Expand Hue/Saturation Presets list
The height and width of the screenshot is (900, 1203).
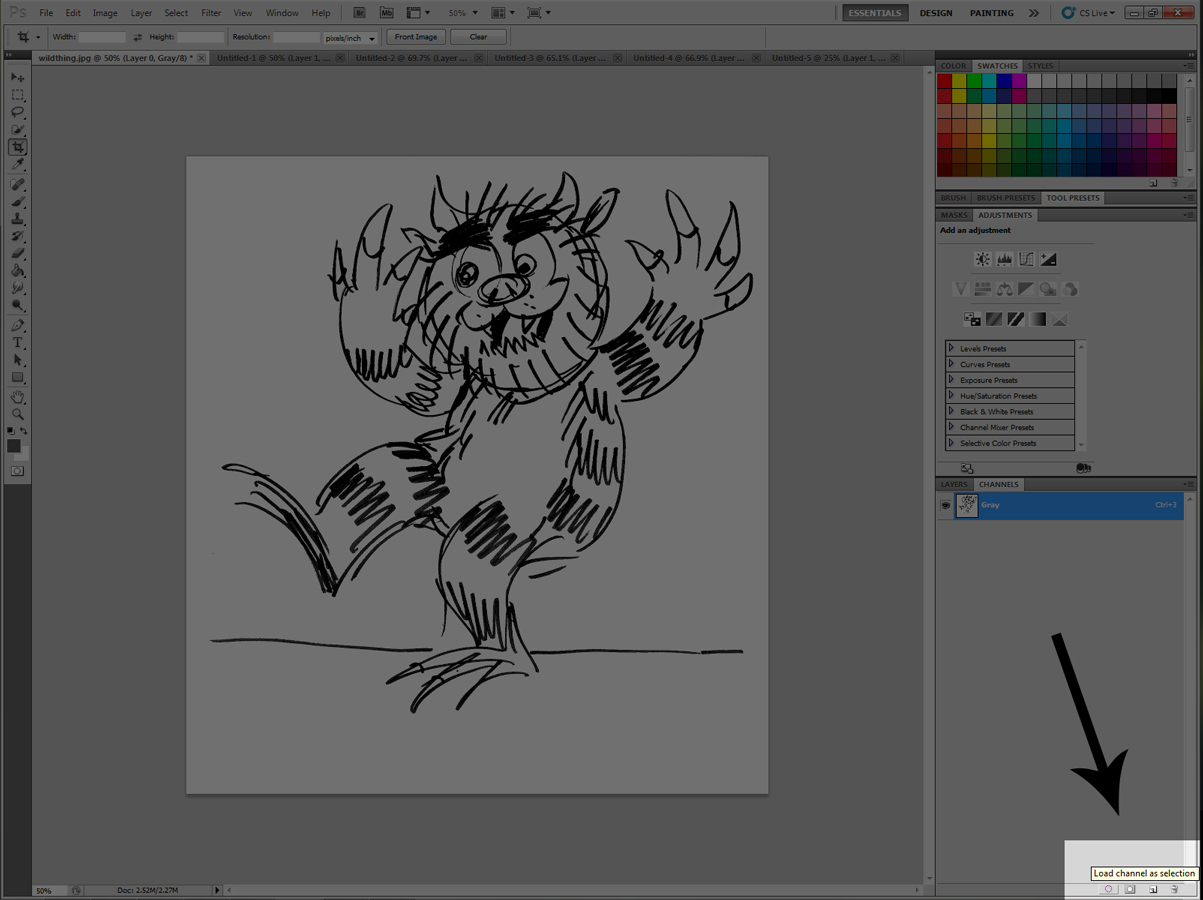point(951,395)
